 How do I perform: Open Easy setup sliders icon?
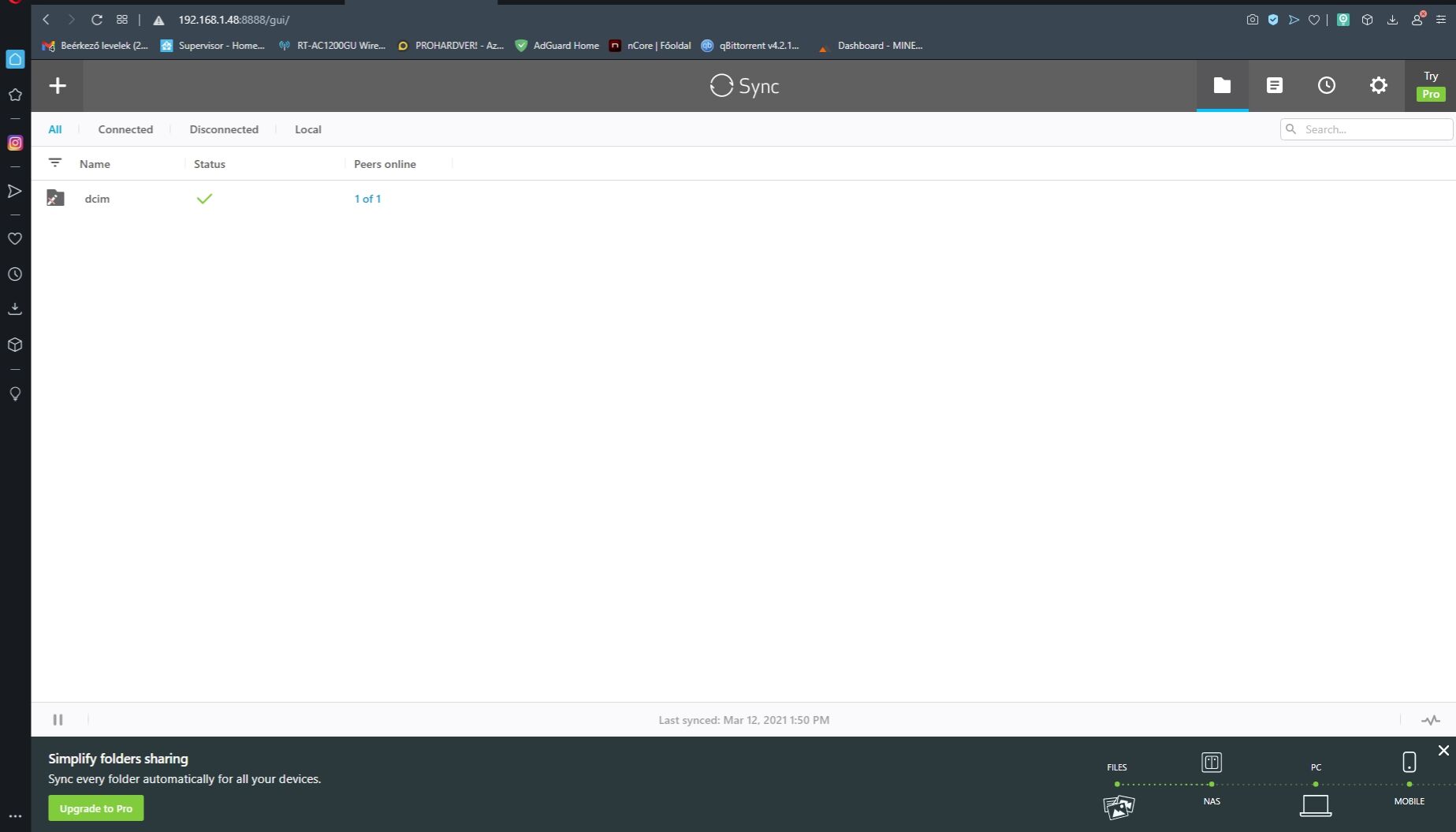(x=1441, y=20)
